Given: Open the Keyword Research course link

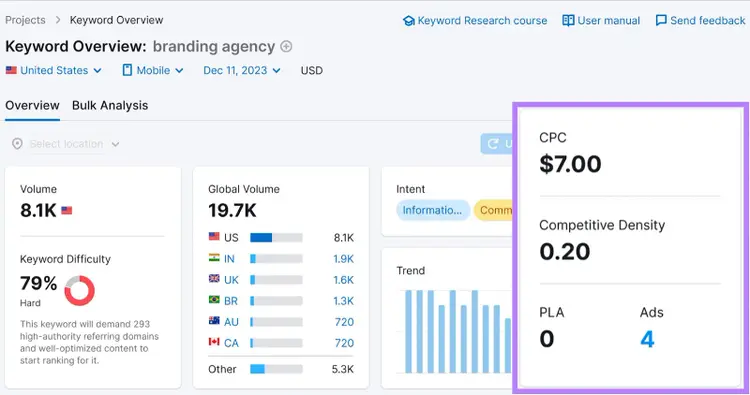Looking at the screenshot, I should pos(482,21).
